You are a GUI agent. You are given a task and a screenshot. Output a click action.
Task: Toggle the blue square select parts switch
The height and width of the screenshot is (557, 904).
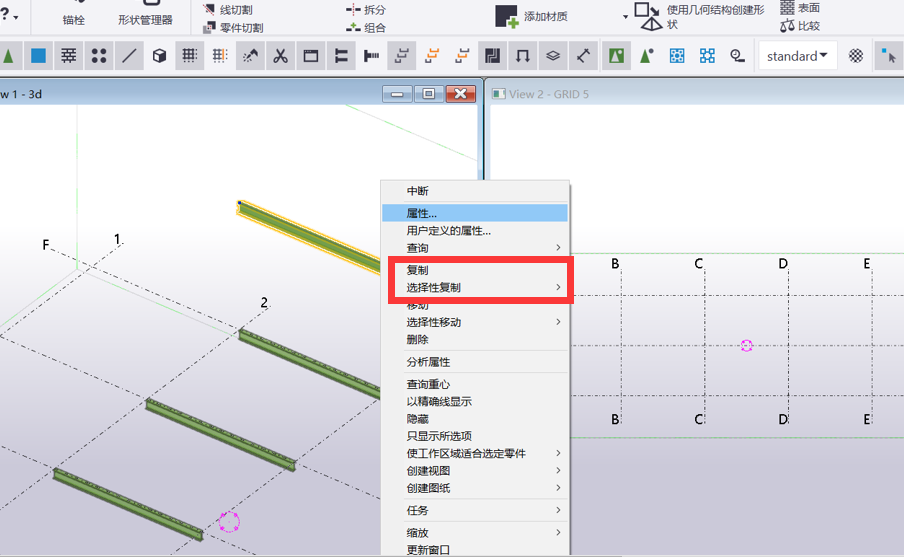38,56
